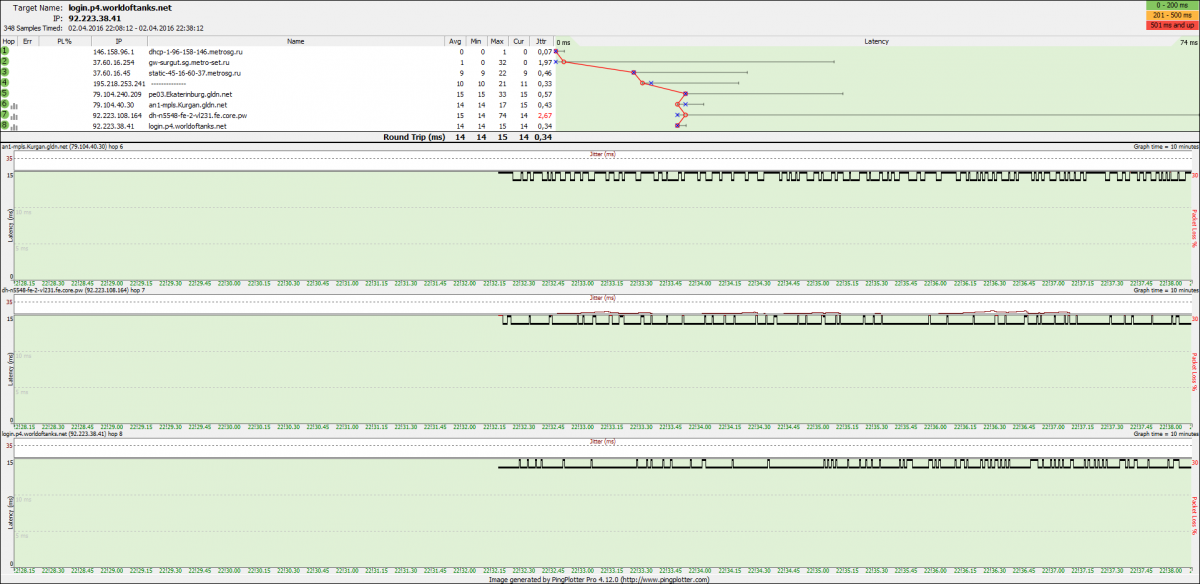Click the Max column header
Screen dimensions: 1200x584
click(x=498, y=41)
